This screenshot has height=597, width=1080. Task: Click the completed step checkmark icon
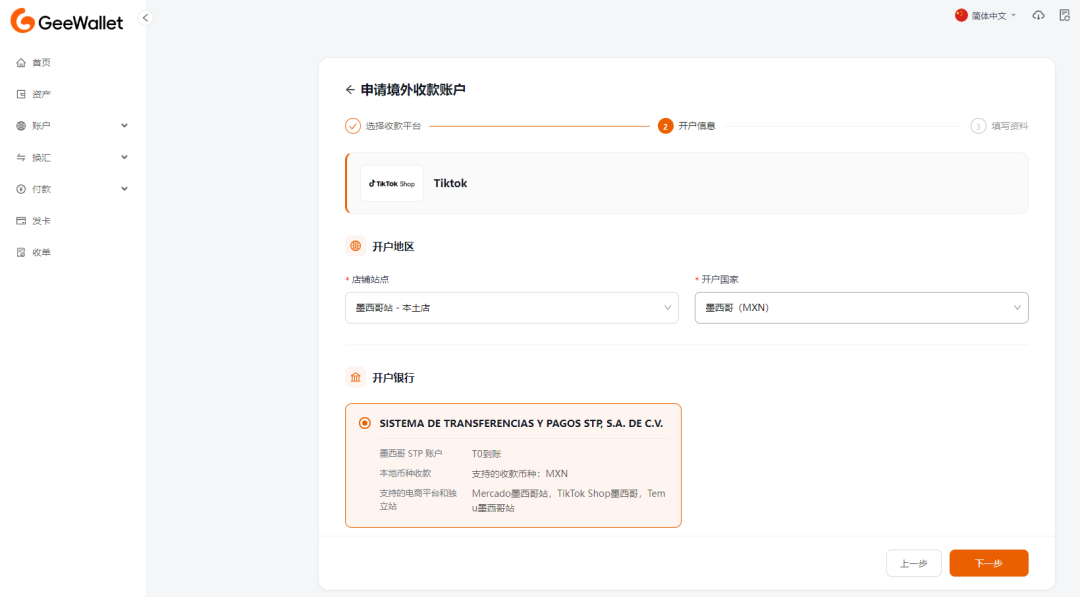[x=353, y=126]
